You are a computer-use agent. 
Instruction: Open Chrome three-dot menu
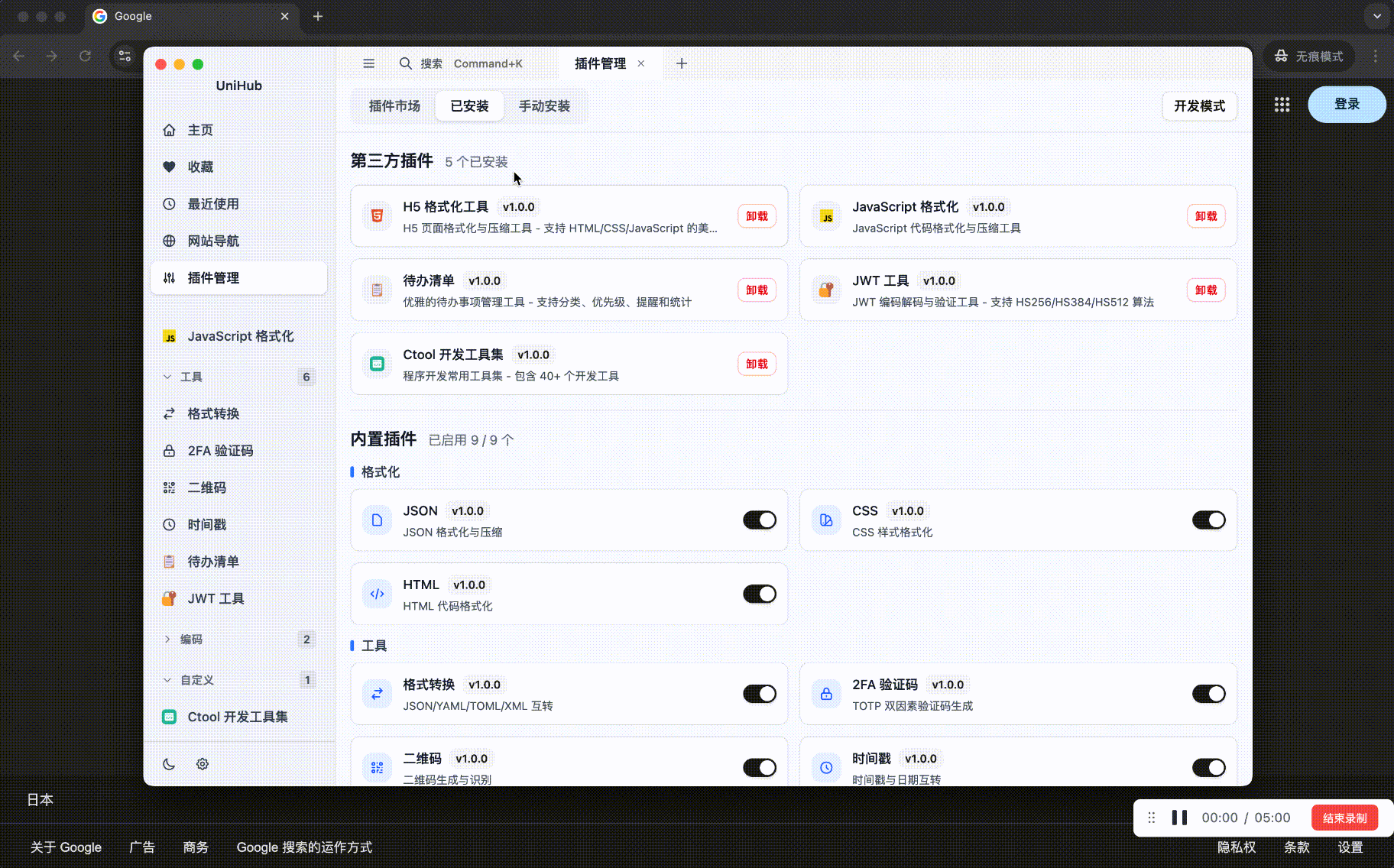click(x=1376, y=56)
